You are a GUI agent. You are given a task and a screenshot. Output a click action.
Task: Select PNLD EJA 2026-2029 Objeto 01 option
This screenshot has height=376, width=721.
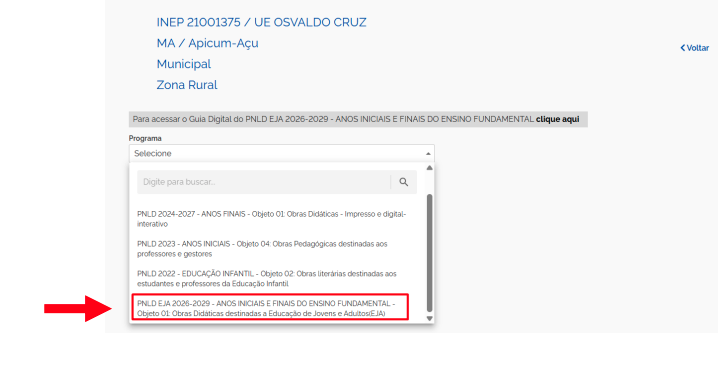pyautogui.click(x=270, y=307)
